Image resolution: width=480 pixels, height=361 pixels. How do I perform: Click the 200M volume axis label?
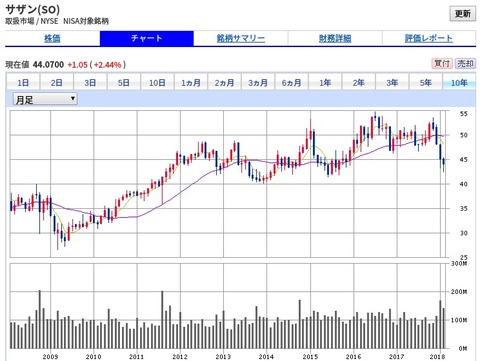(459, 292)
